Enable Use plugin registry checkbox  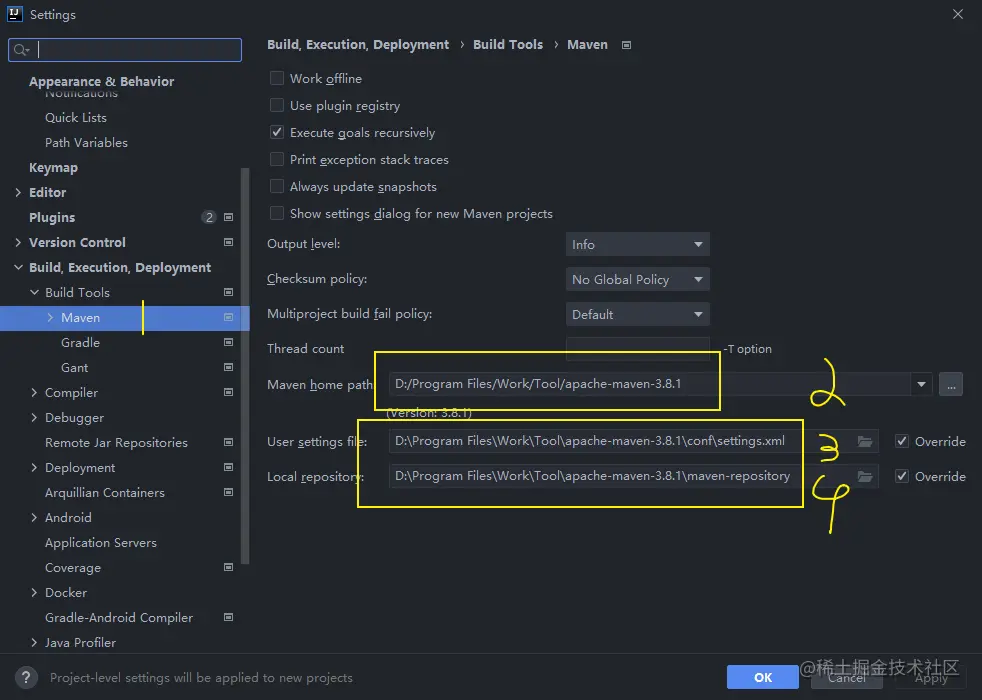pyautogui.click(x=277, y=105)
